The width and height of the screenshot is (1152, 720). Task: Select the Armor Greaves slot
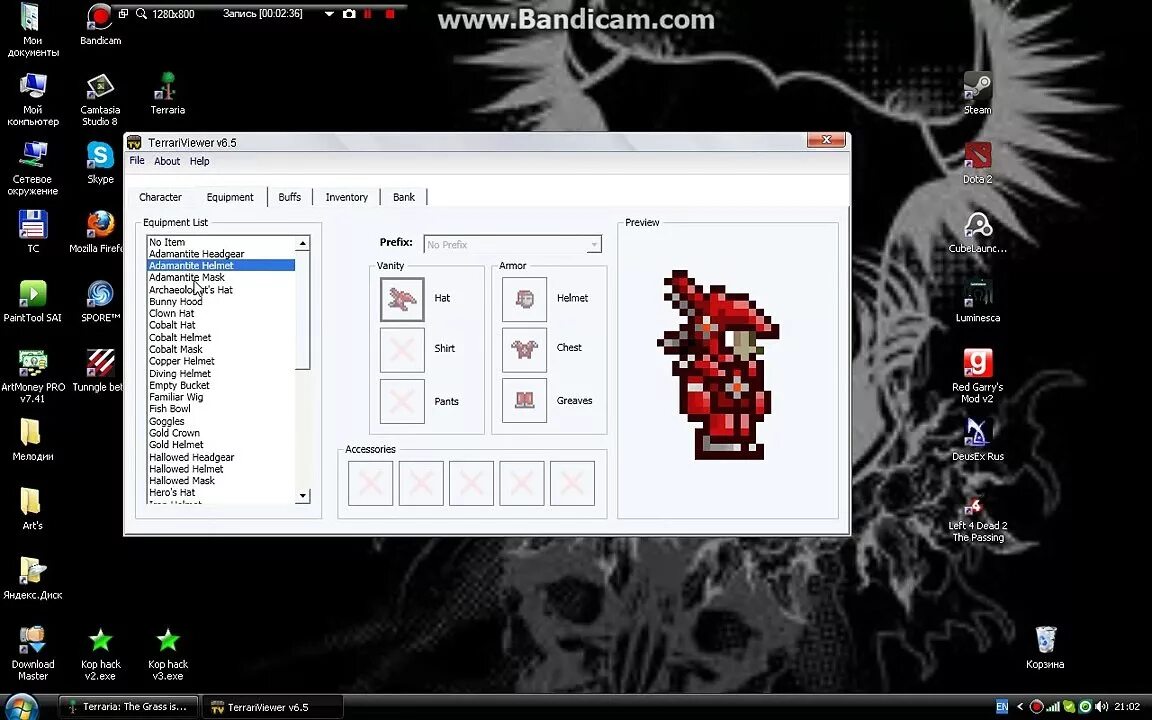click(x=524, y=400)
